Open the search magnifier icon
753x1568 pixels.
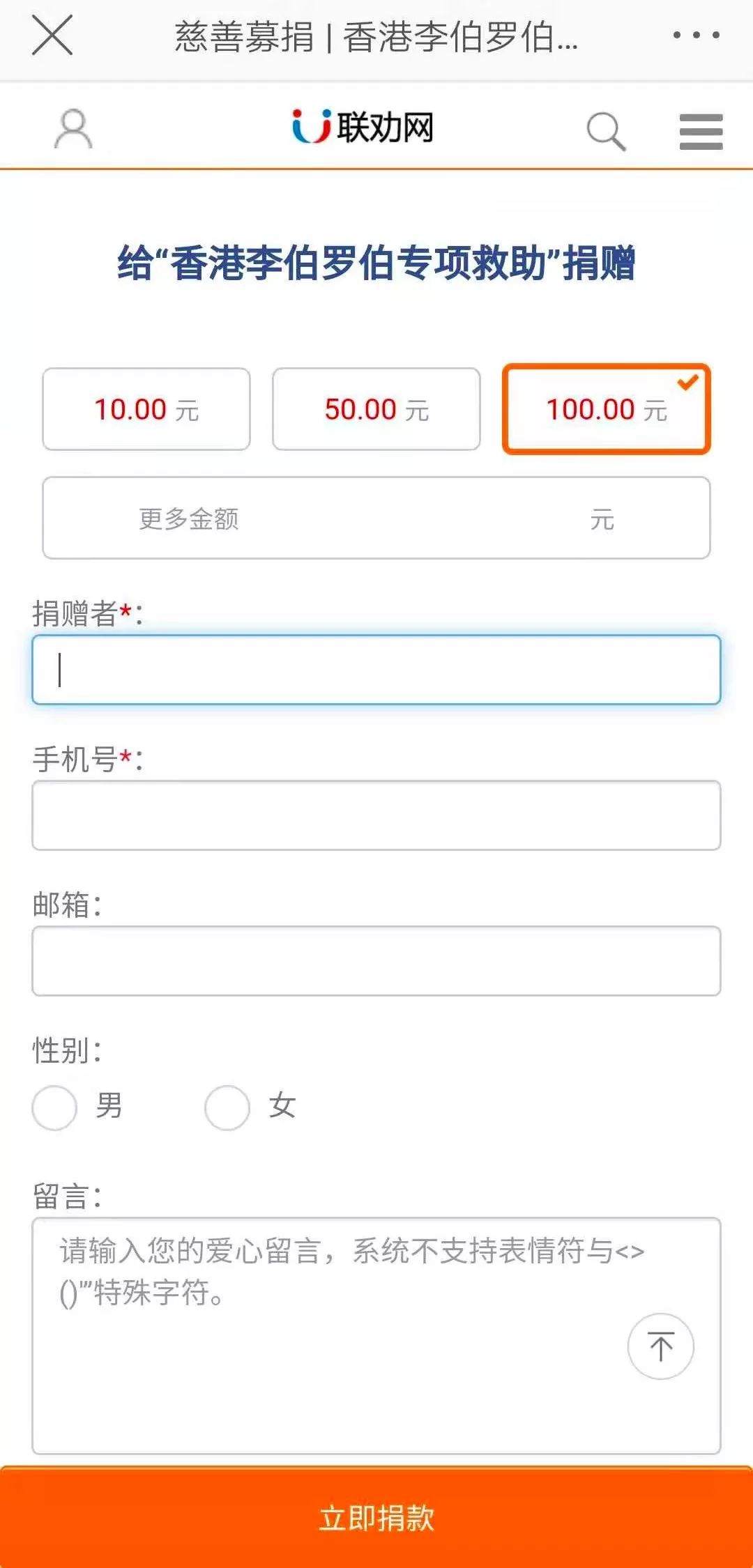point(606,131)
